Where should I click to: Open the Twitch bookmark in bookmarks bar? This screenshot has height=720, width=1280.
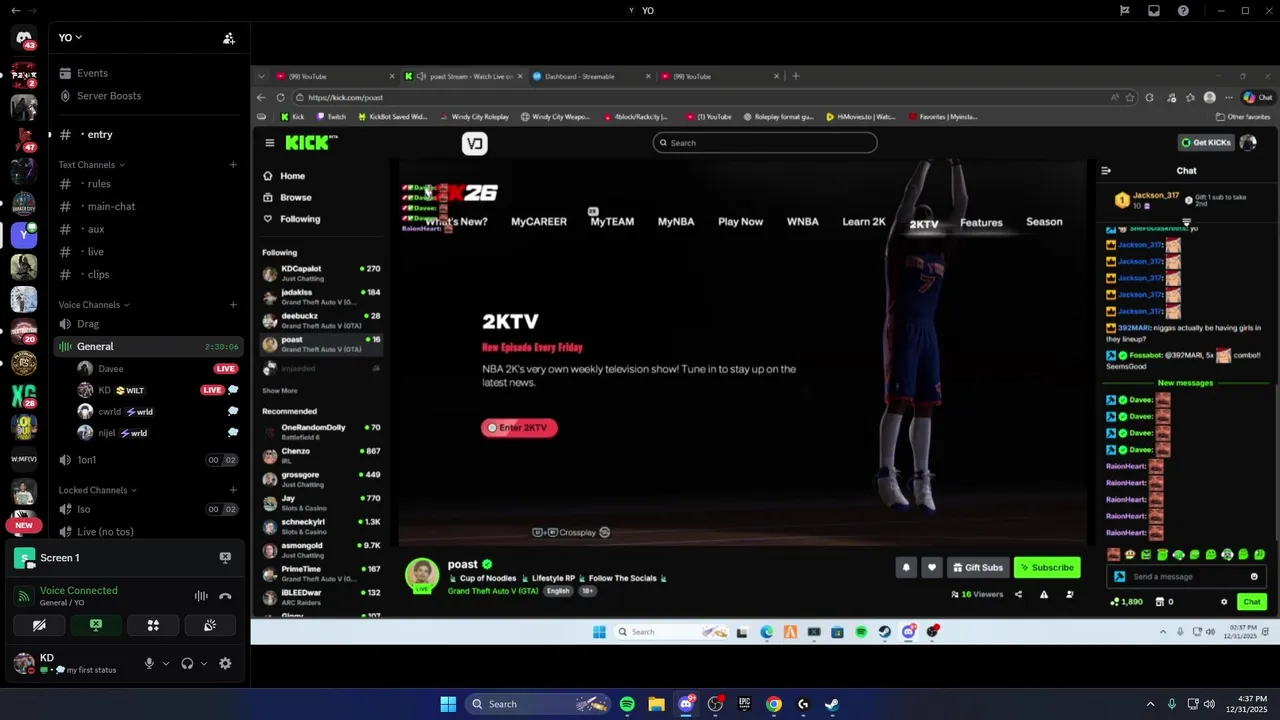[x=330, y=117]
